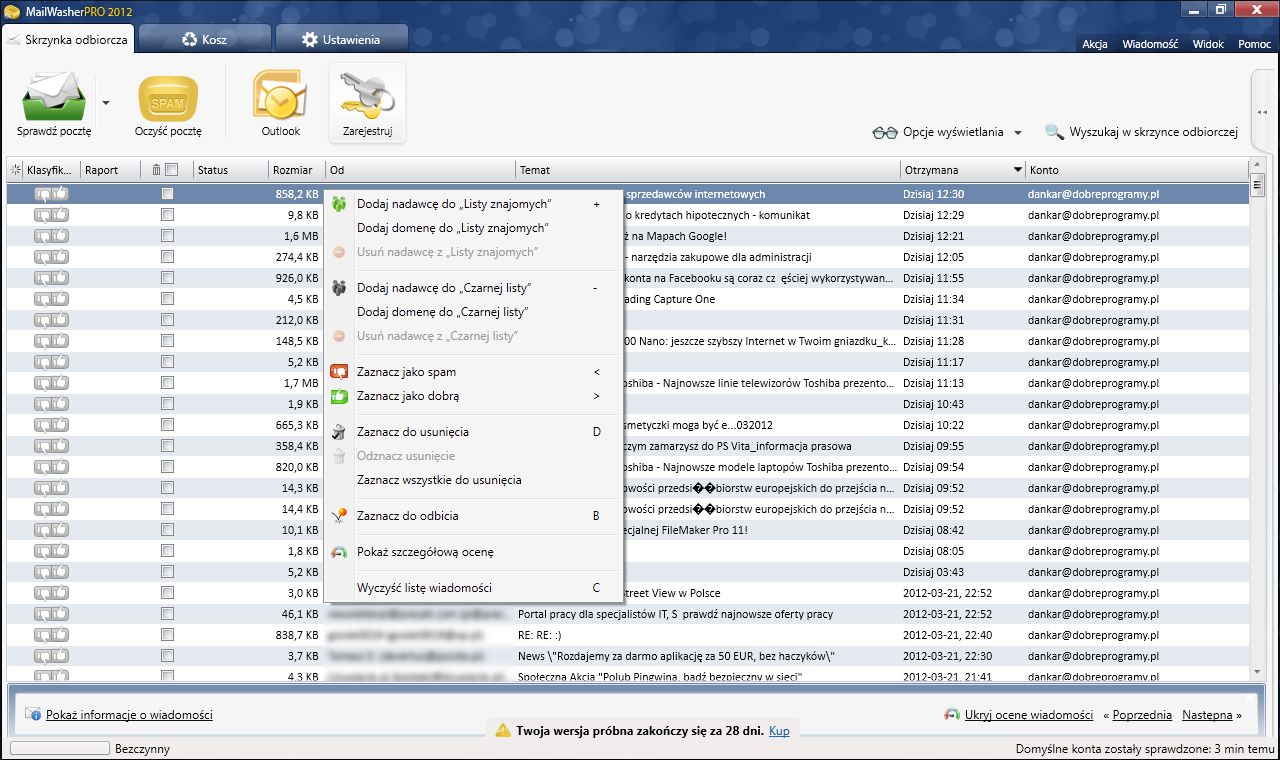
Task: Open the Wiadomość menu
Action: coord(1150,44)
